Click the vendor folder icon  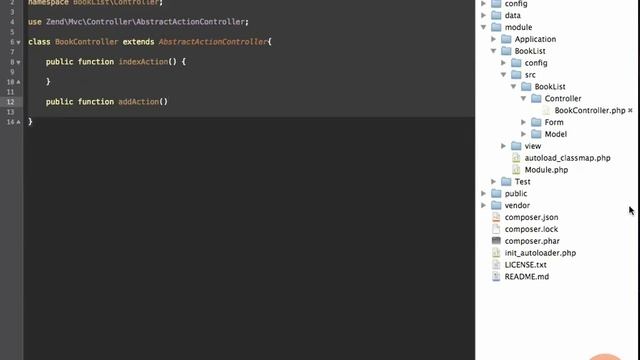click(496, 205)
